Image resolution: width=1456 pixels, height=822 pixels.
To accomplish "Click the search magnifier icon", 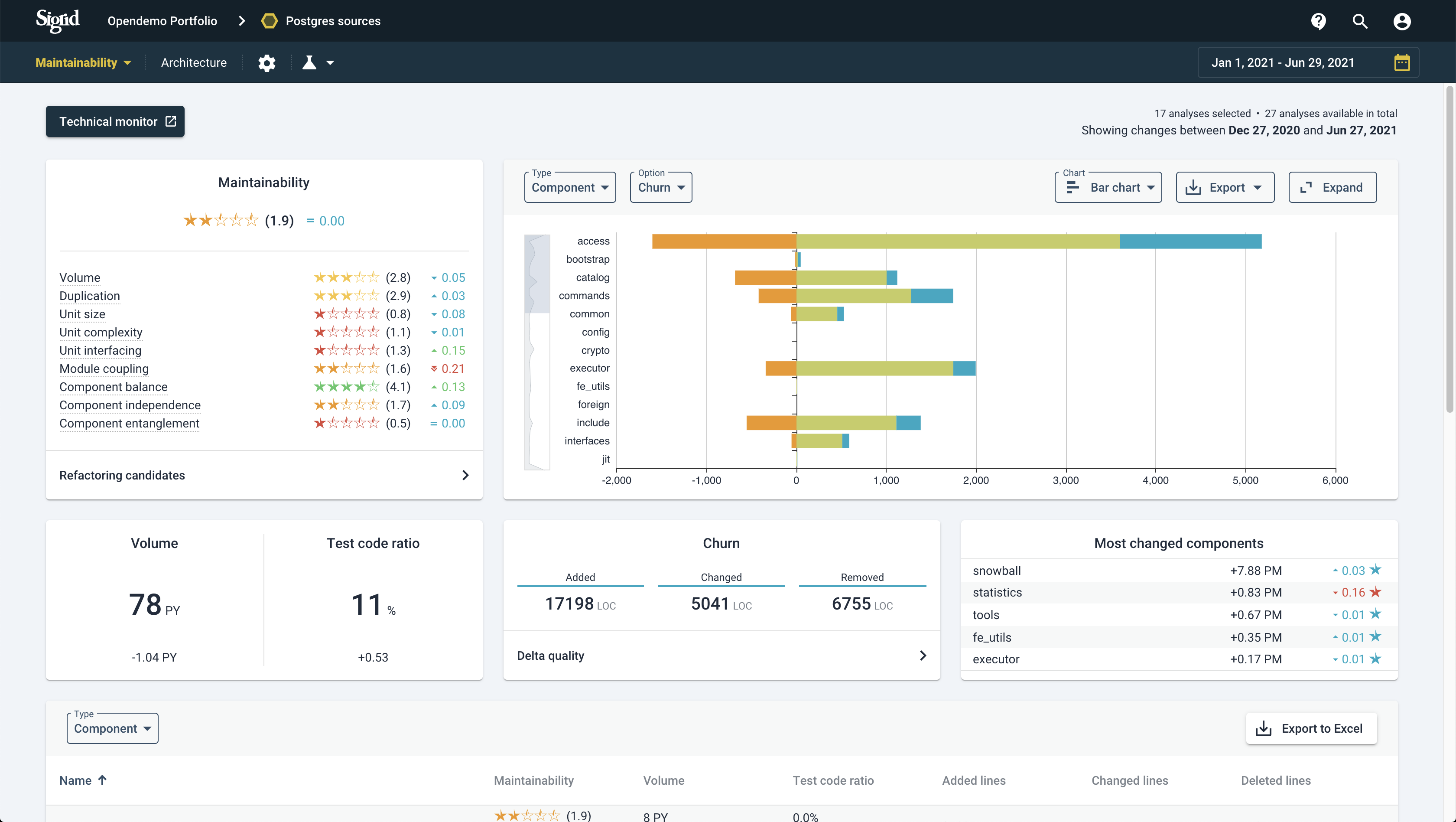I will point(1360,21).
